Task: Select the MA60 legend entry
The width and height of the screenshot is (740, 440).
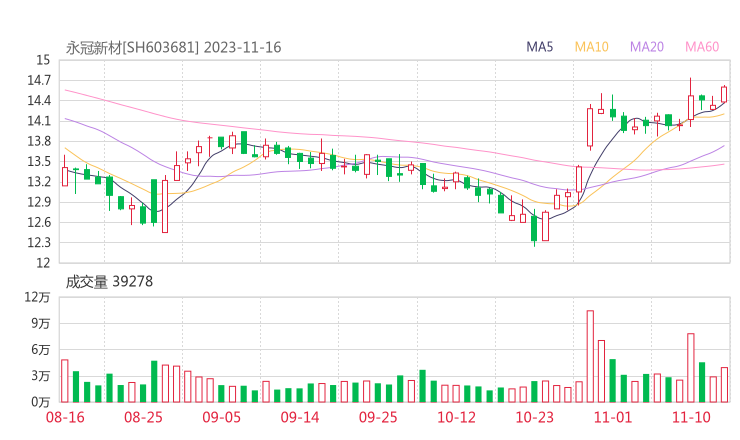Action: pyautogui.click(x=702, y=47)
